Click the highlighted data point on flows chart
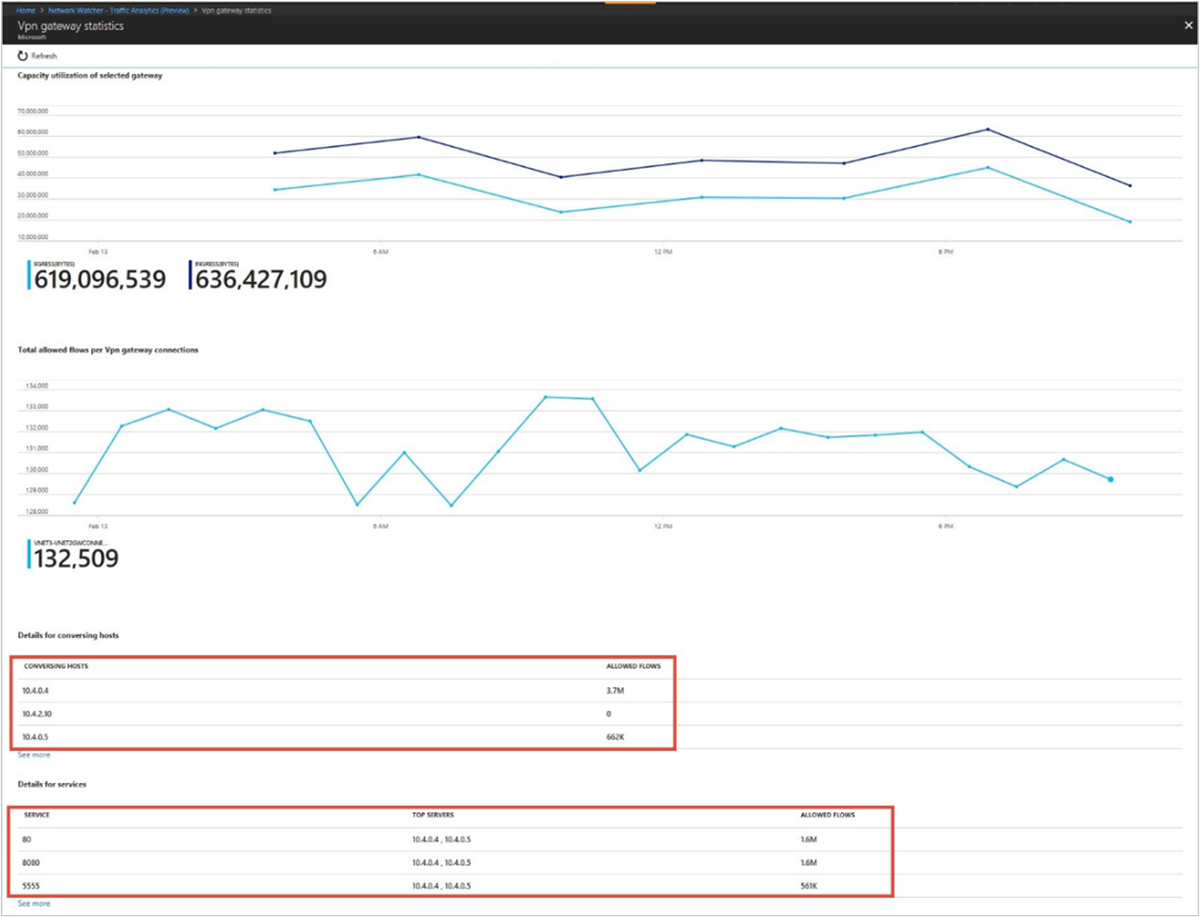This screenshot has width=1200, height=917. pyautogui.click(x=1110, y=481)
